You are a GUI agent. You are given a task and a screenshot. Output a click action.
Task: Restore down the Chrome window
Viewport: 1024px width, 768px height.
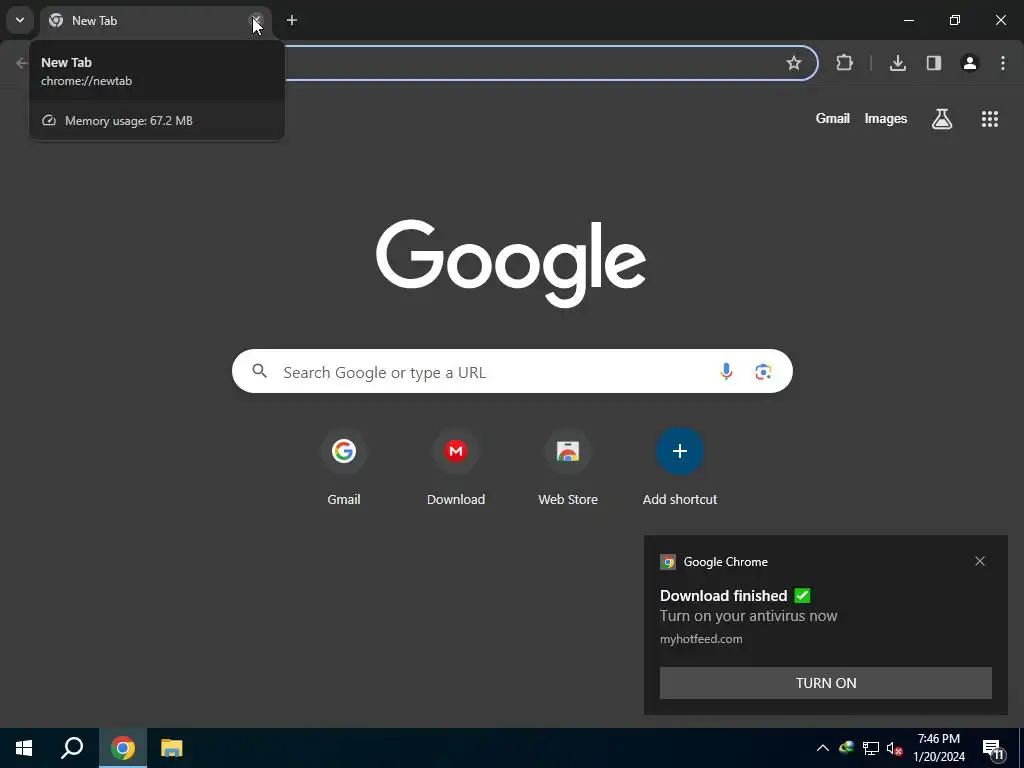click(x=955, y=20)
